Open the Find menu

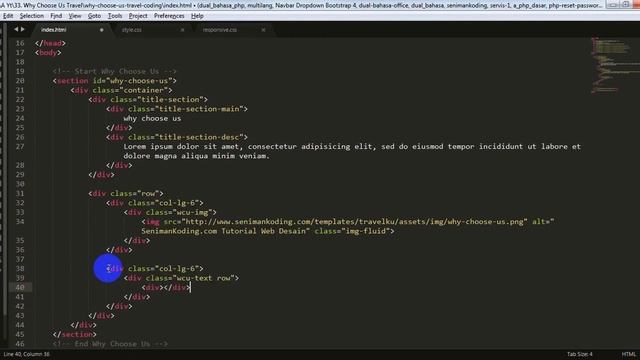56,16
